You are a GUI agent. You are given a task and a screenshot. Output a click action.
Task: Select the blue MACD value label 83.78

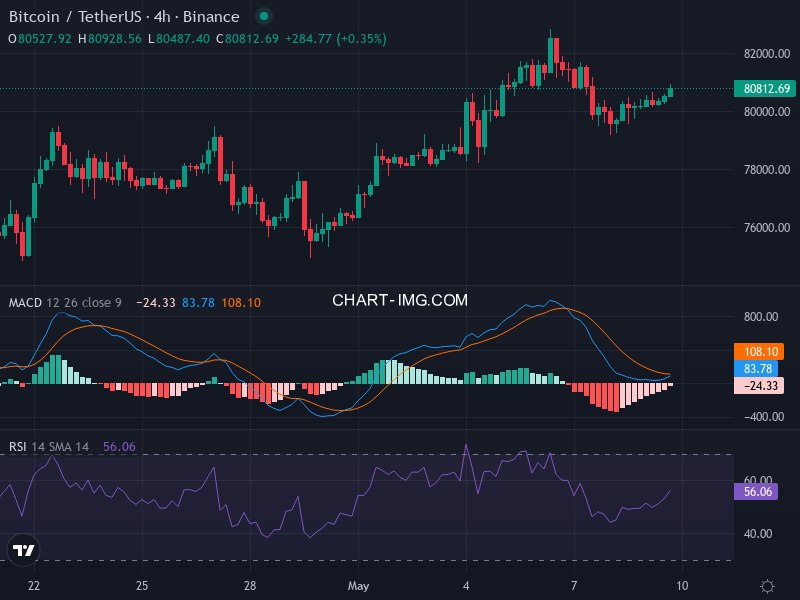tap(756, 368)
